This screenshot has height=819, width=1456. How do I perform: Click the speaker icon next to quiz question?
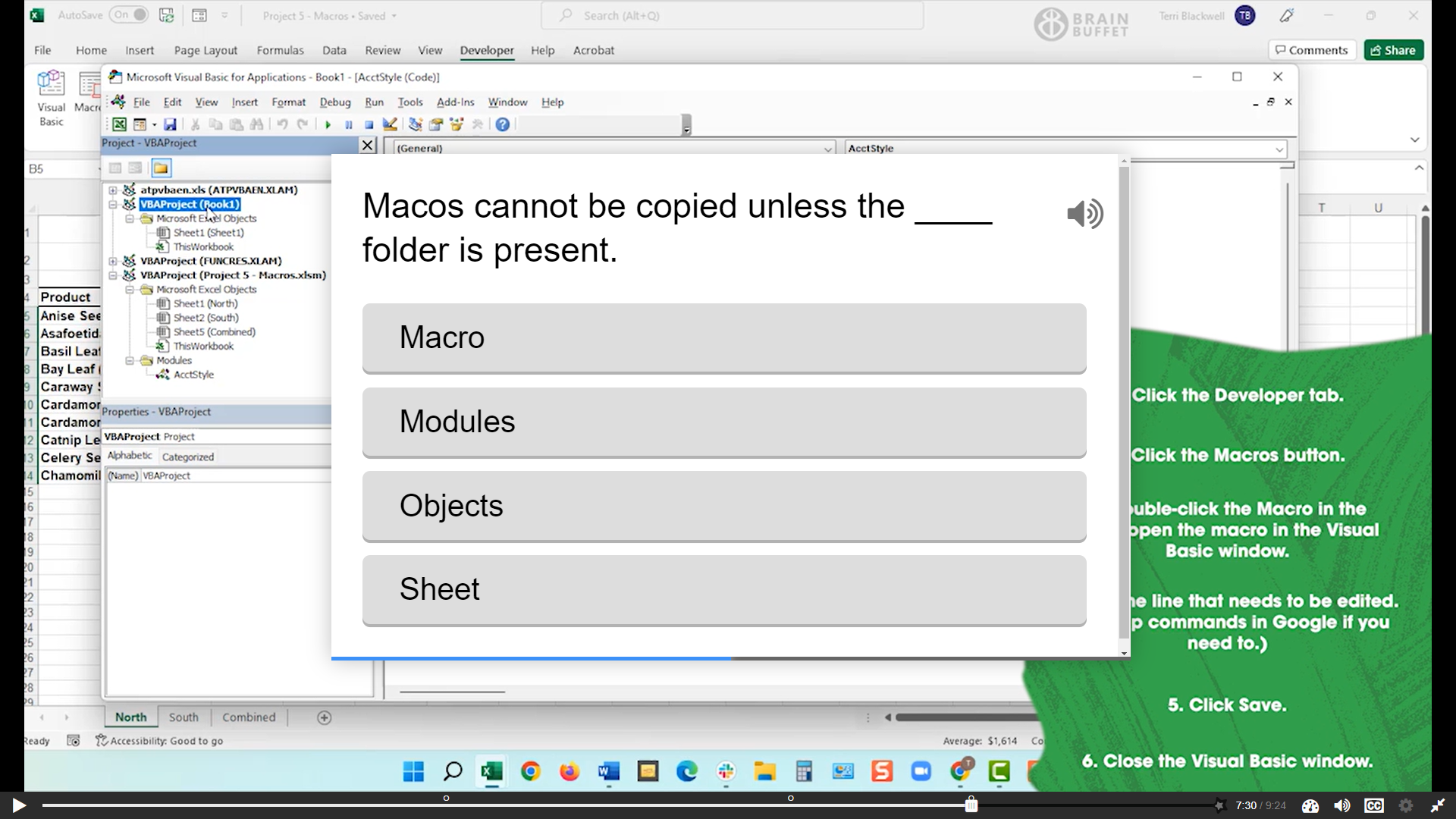coord(1084,214)
